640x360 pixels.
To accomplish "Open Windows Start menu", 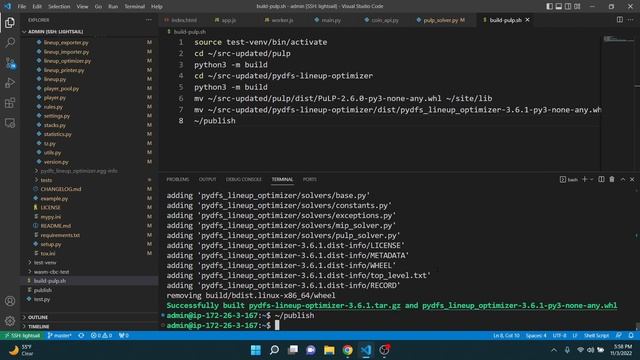I will pyautogui.click(x=256, y=350).
